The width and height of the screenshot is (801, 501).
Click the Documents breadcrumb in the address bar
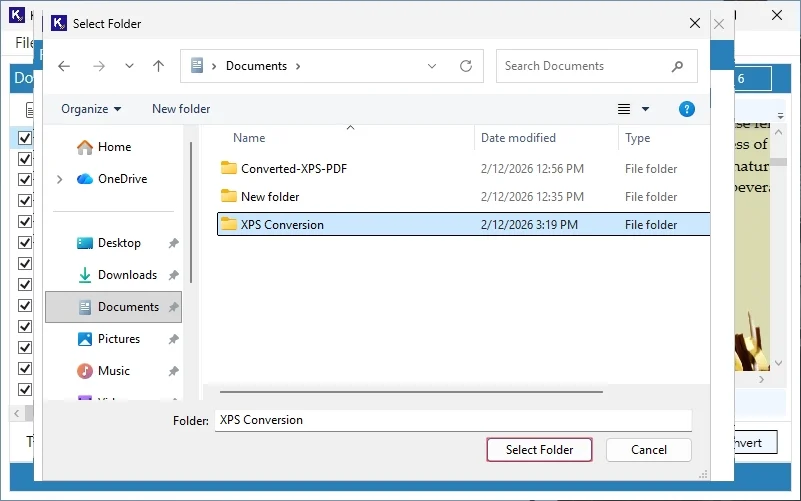[256, 66]
